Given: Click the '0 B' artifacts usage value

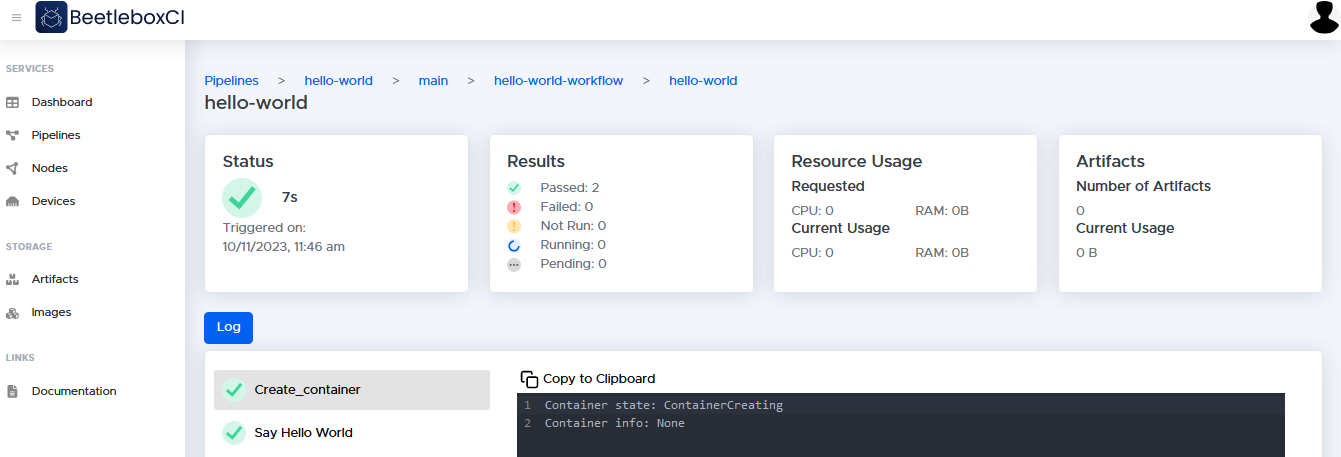Looking at the screenshot, I should [x=1087, y=253].
